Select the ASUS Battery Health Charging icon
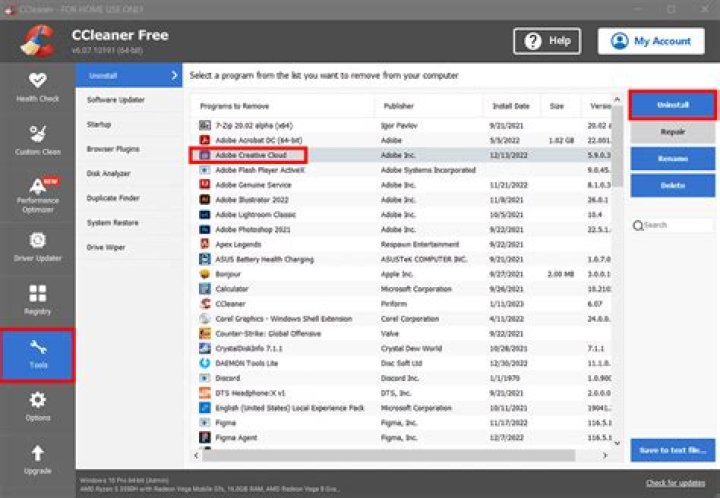720x498 pixels. pyautogui.click(x=205, y=259)
